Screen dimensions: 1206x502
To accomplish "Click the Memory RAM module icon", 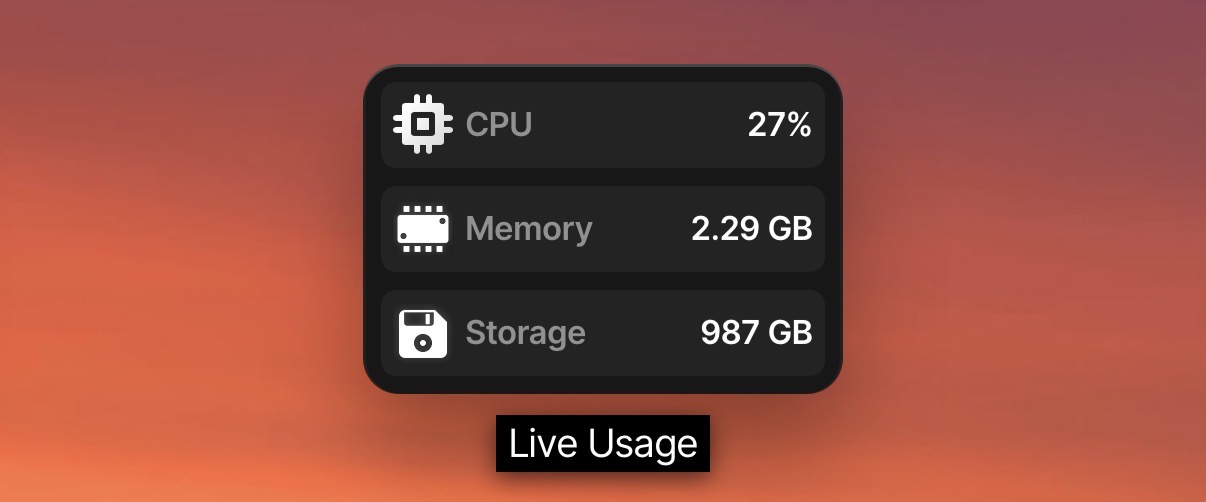I will (422, 229).
